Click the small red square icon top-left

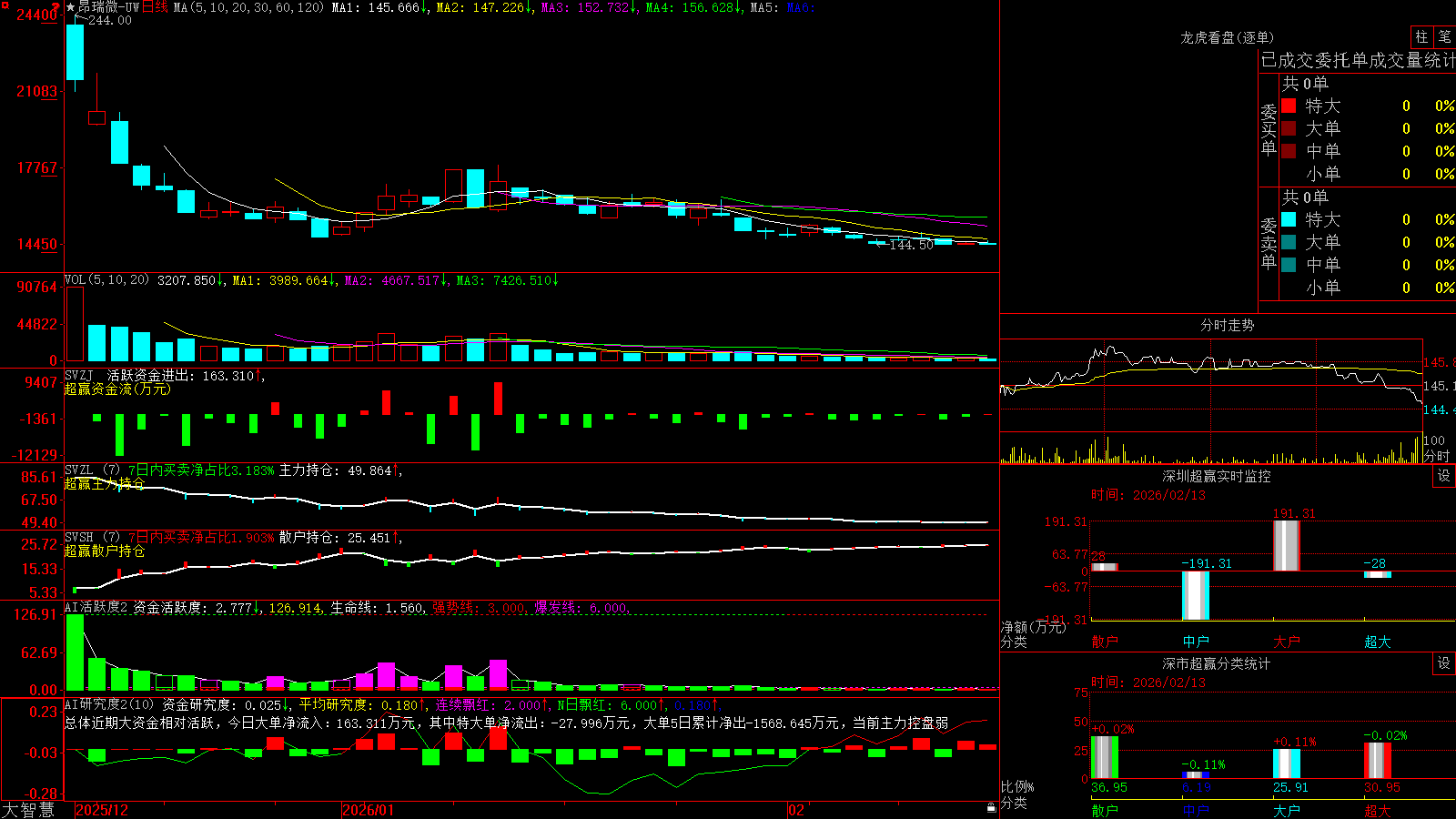tap(5, 5)
